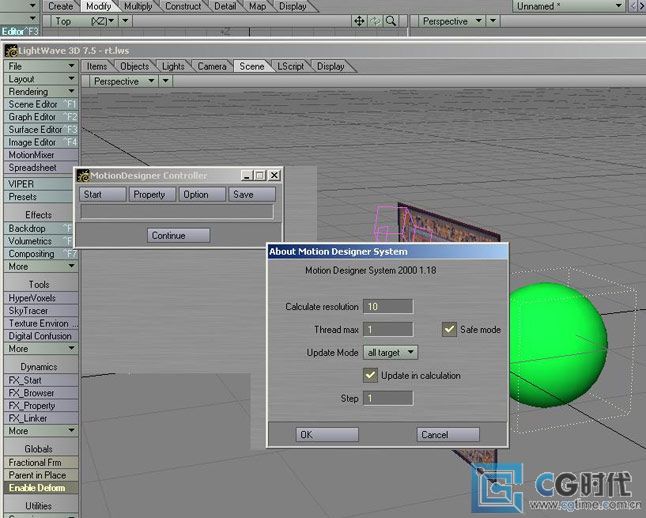Viewport: 646px width, 518px height.
Task: Expand More menu under Dynamics
Action: click(x=41, y=431)
